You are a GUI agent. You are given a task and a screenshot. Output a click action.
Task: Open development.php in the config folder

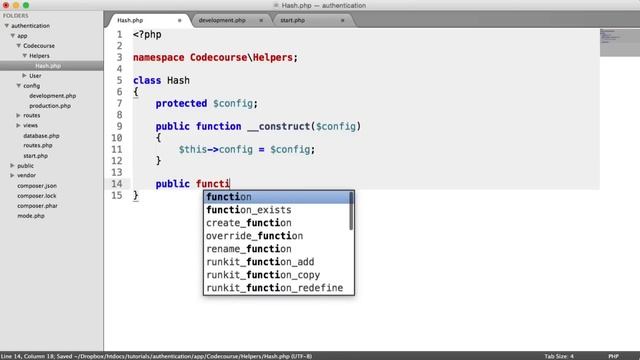click(52, 96)
